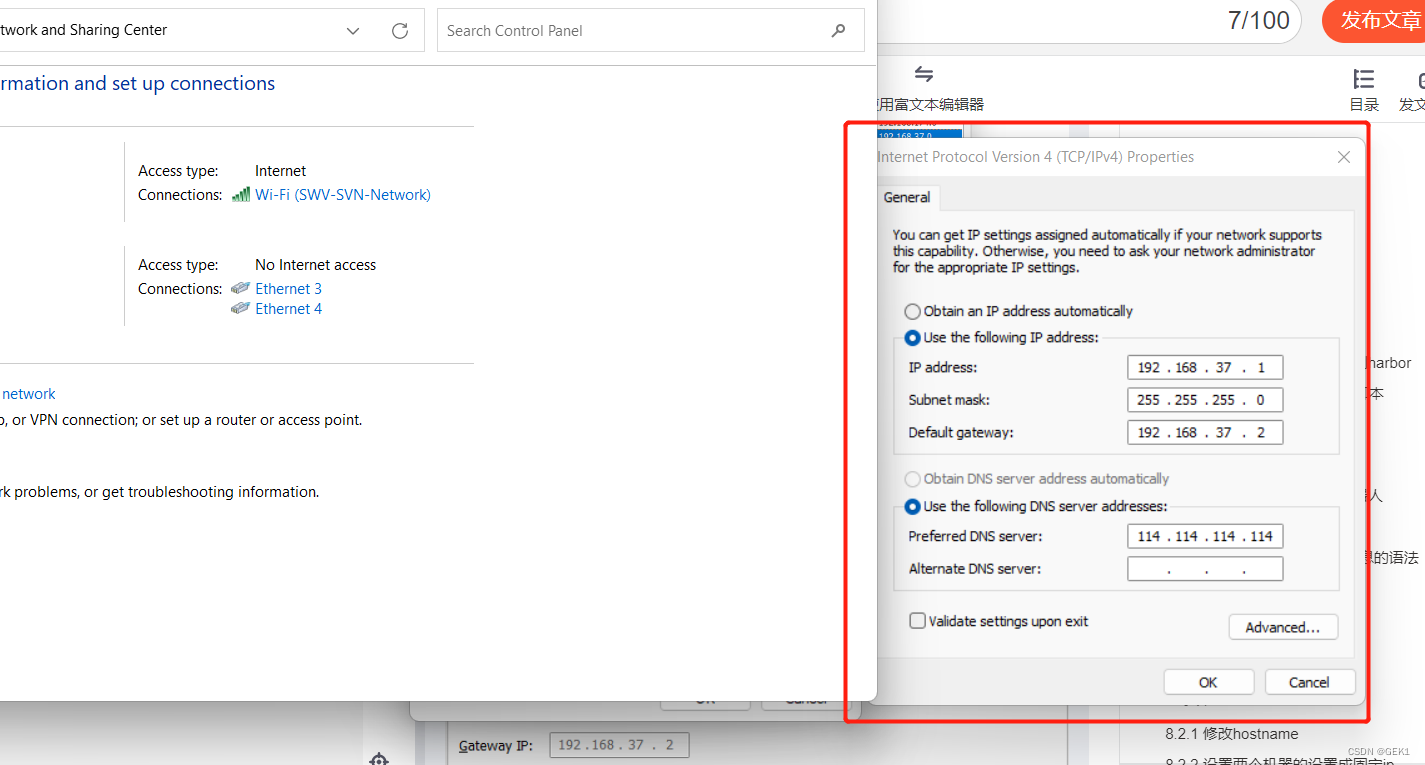Select the highlighted 192.168.37.0 list row

(919, 134)
